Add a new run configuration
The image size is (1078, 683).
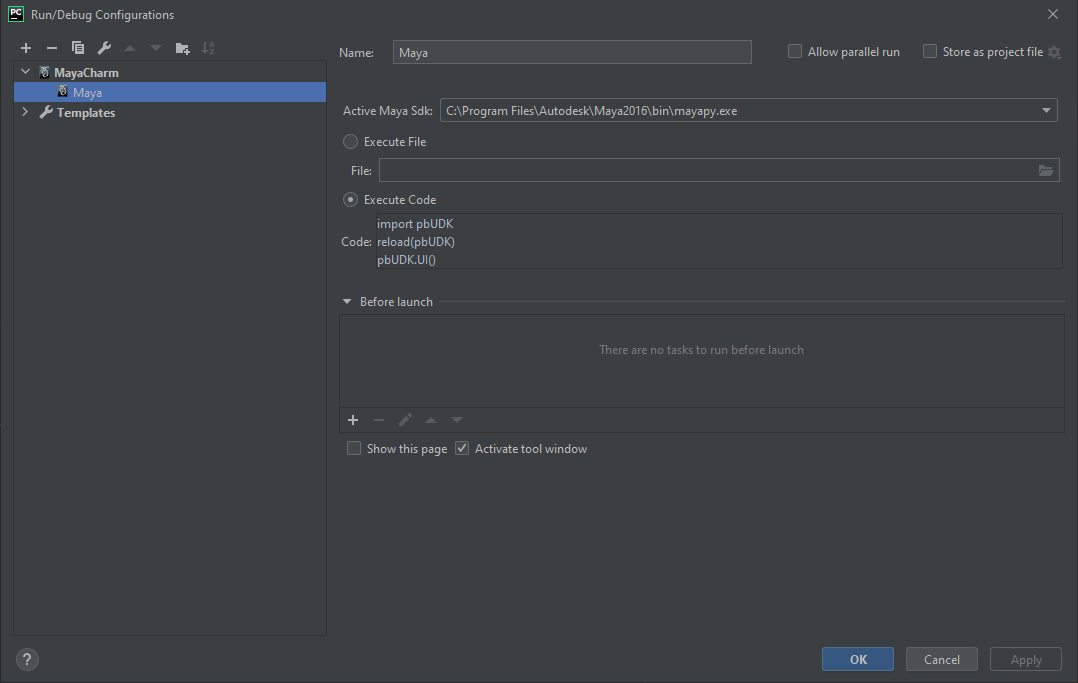26,48
